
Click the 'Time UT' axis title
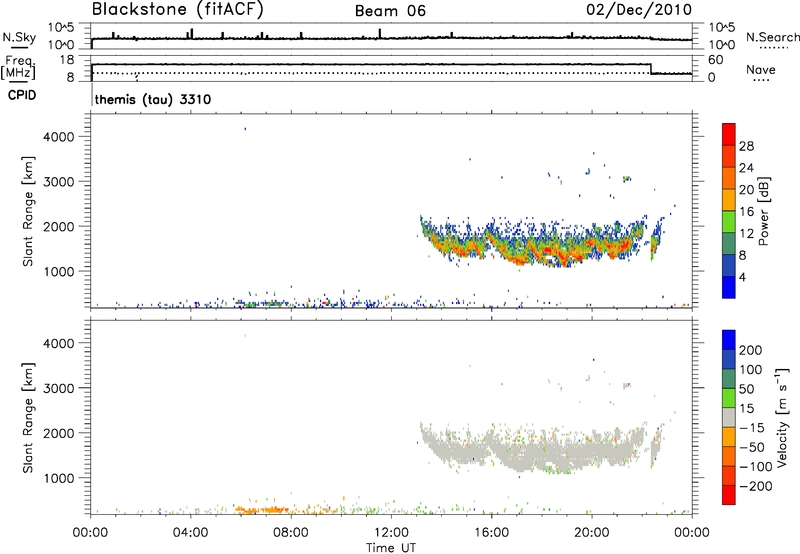click(x=391, y=548)
